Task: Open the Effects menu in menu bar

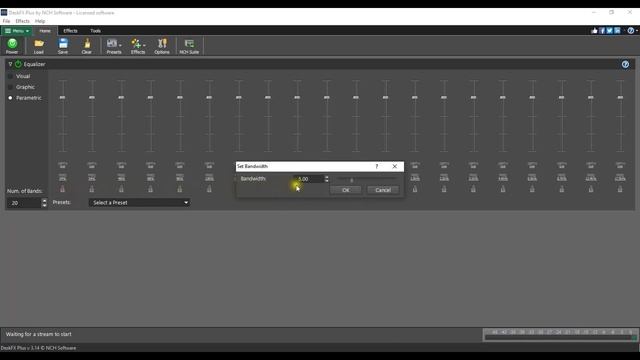Action: (x=22, y=21)
